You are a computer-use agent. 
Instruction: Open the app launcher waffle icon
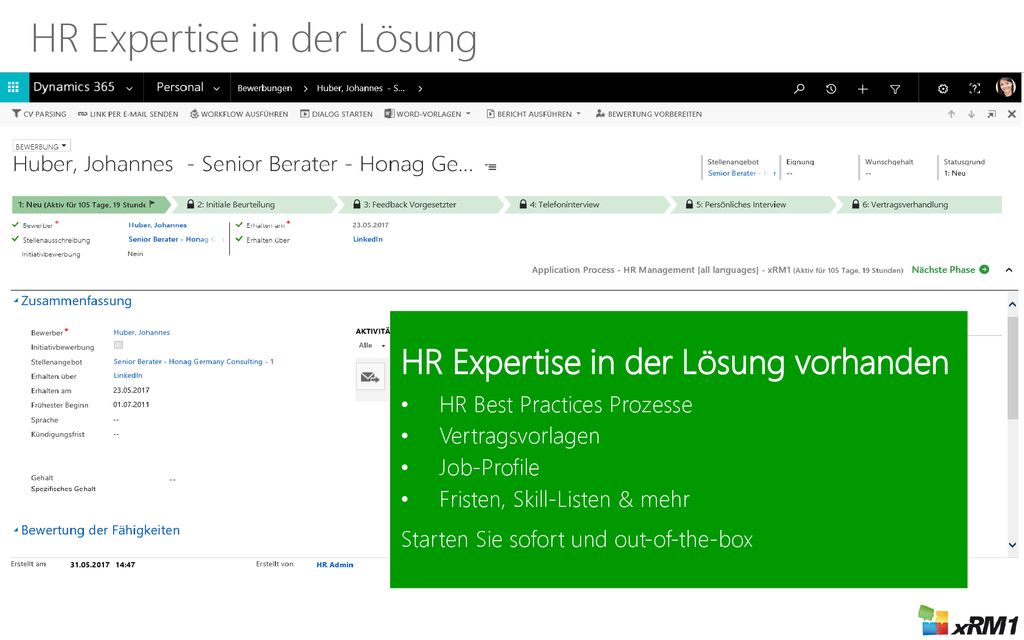13,88
